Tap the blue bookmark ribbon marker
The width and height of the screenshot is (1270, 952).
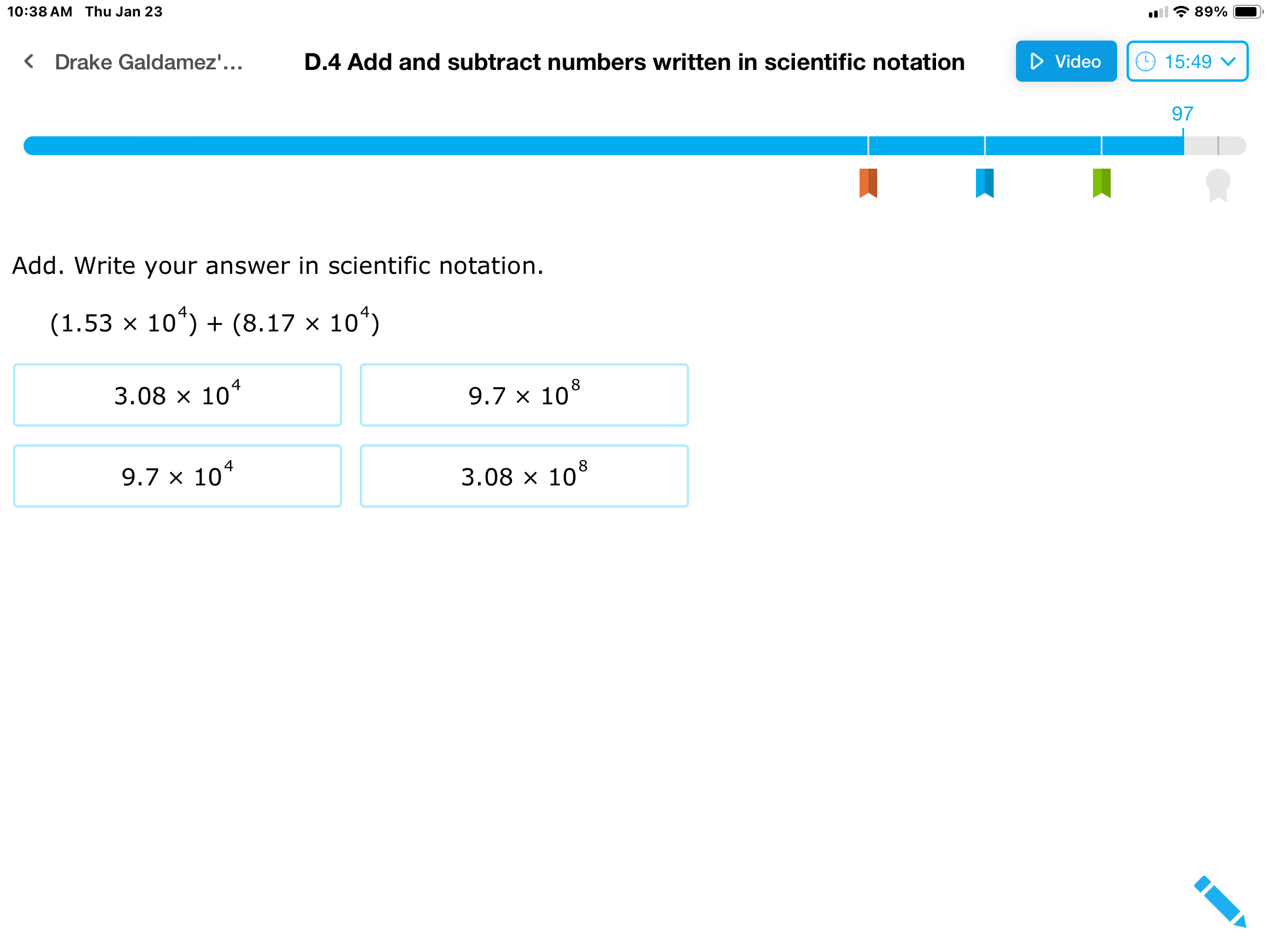click(984, 183)
